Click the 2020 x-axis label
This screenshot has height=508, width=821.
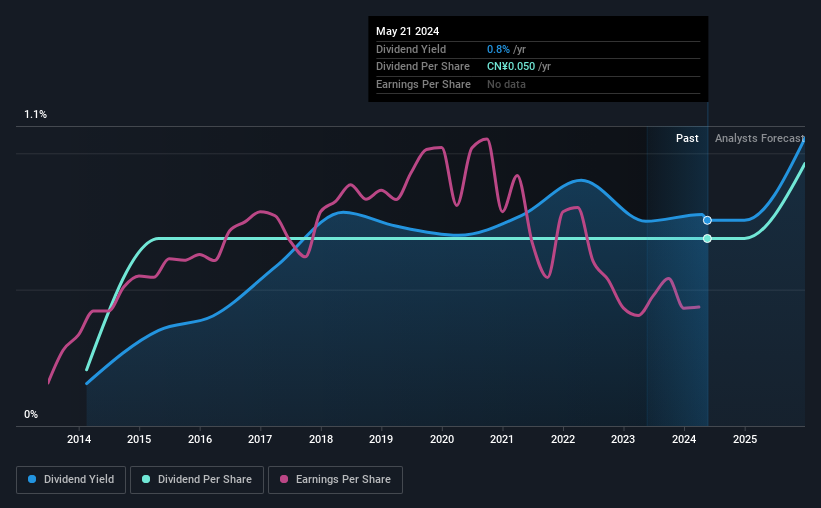pyautogui.click(x=442, y=439)
